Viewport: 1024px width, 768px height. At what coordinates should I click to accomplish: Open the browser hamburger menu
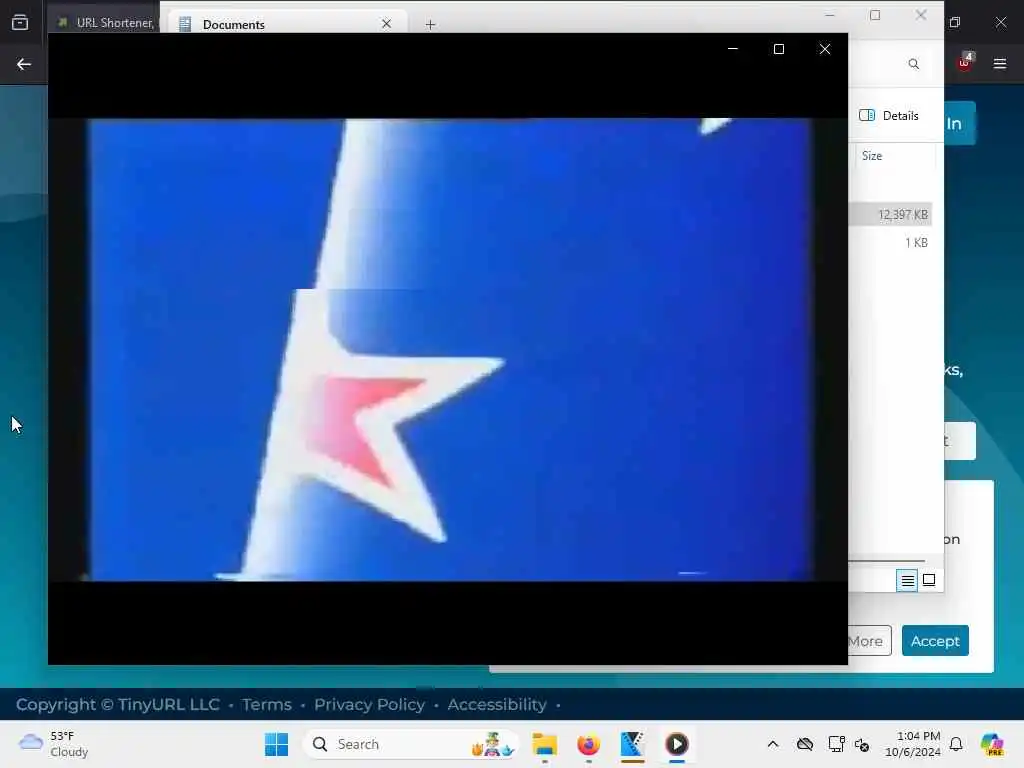click(1000, 63)
